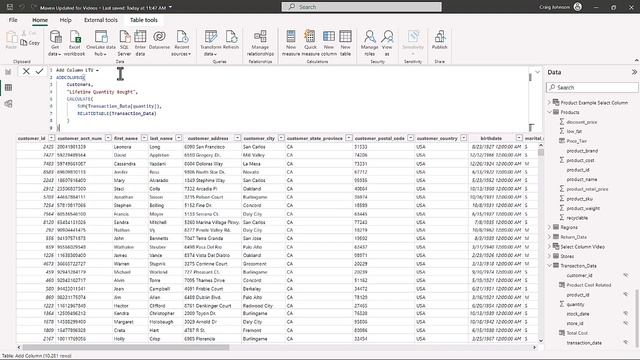Switch to Report view in sidebar
Viewport: 640px width, 360px height.
click(8, 72)
